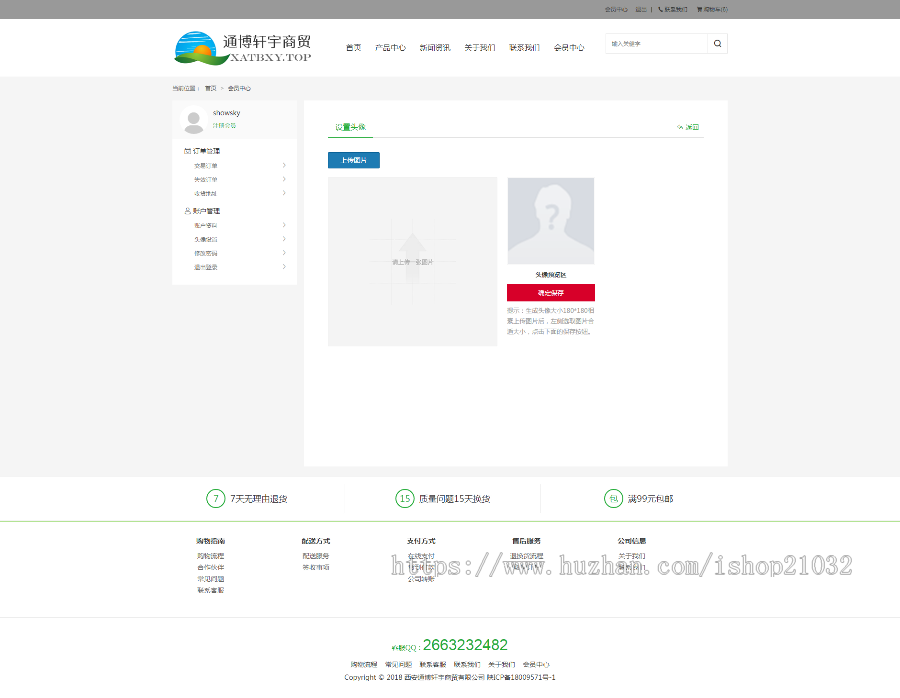Click the 账户管理 person icon in sidebar
Screen dimensions: 900x698
click(x=188, y=210)
